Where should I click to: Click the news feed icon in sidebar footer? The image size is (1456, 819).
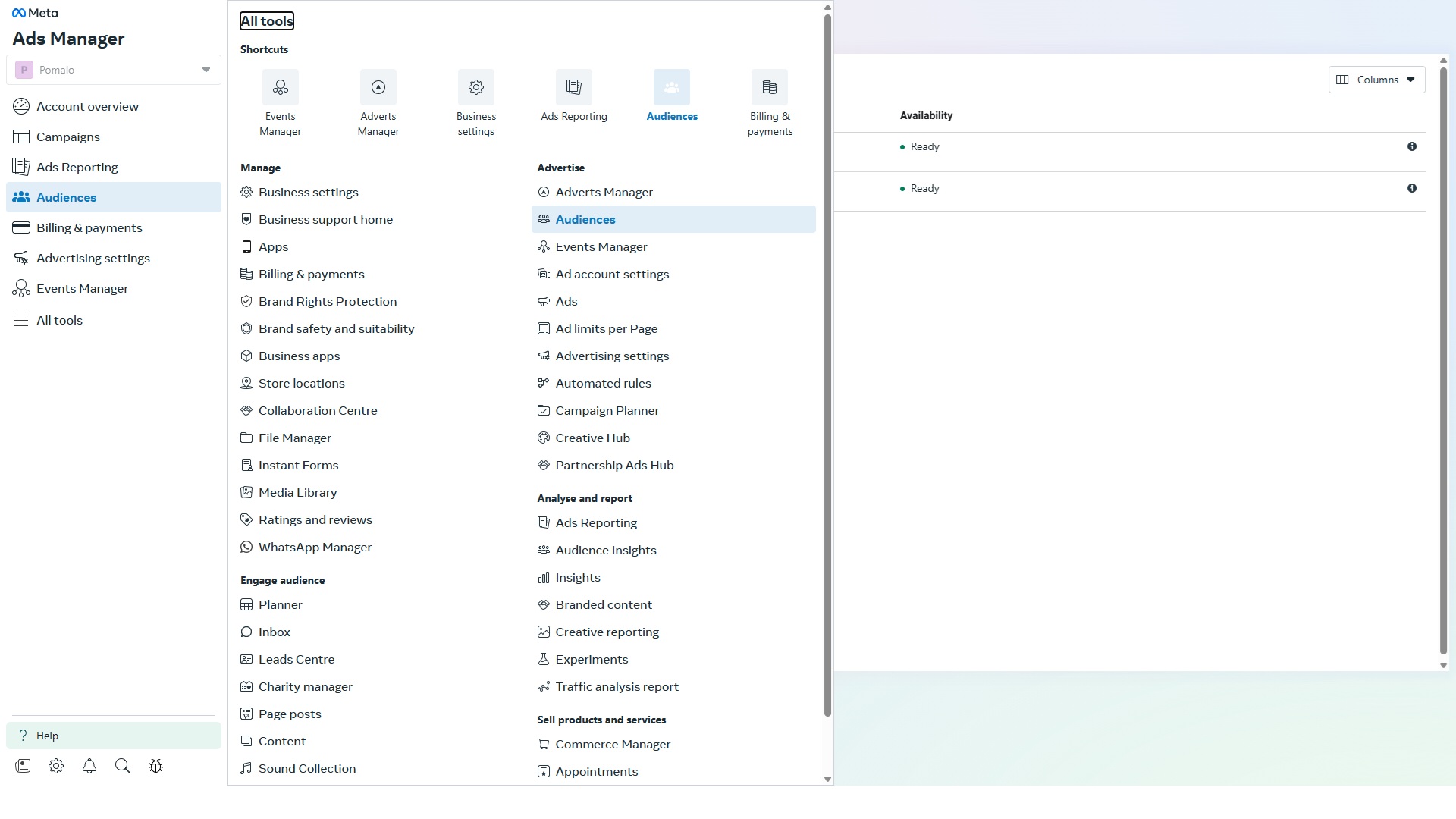point(23,766)
